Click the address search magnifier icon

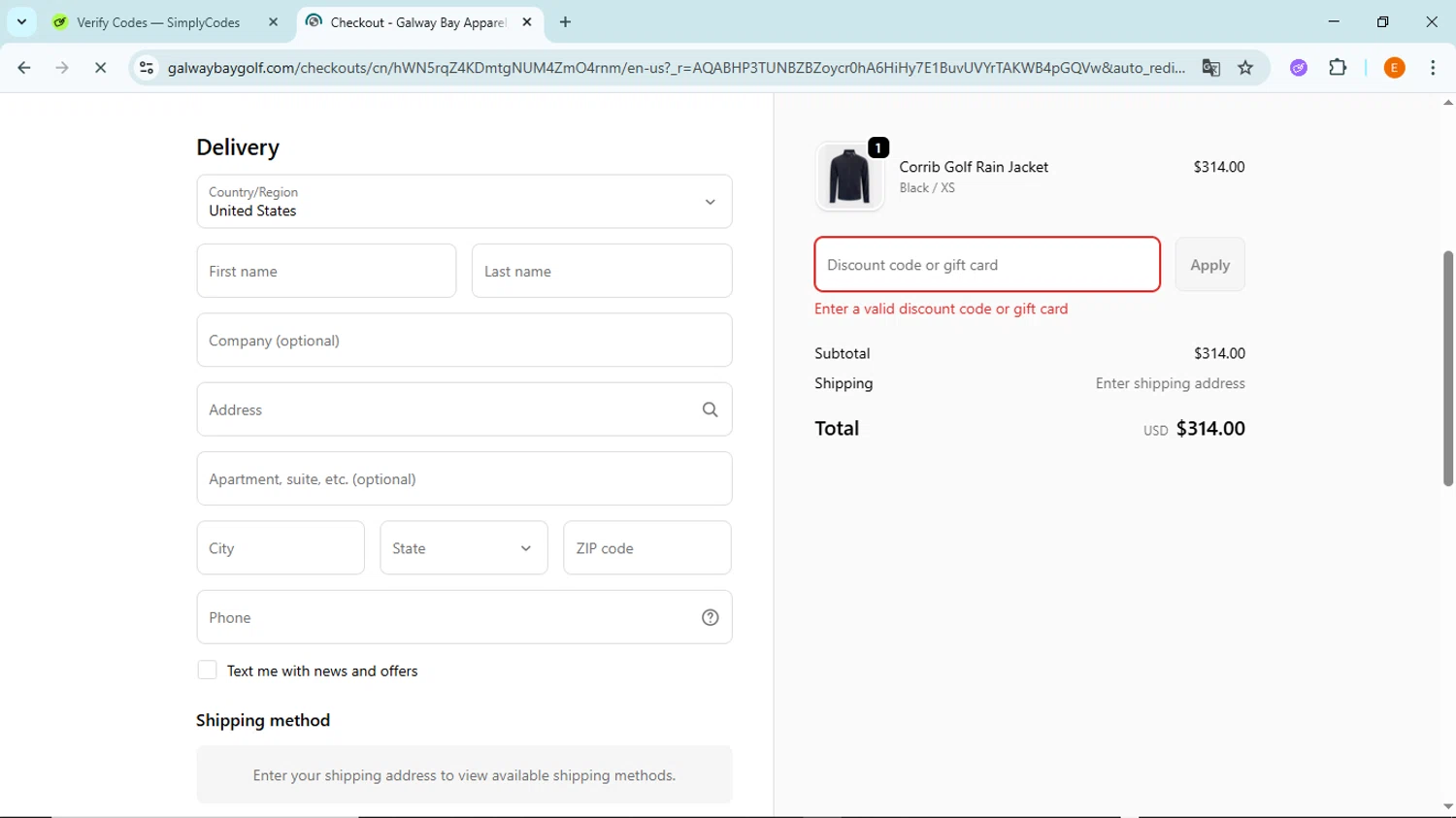point(710,409)
